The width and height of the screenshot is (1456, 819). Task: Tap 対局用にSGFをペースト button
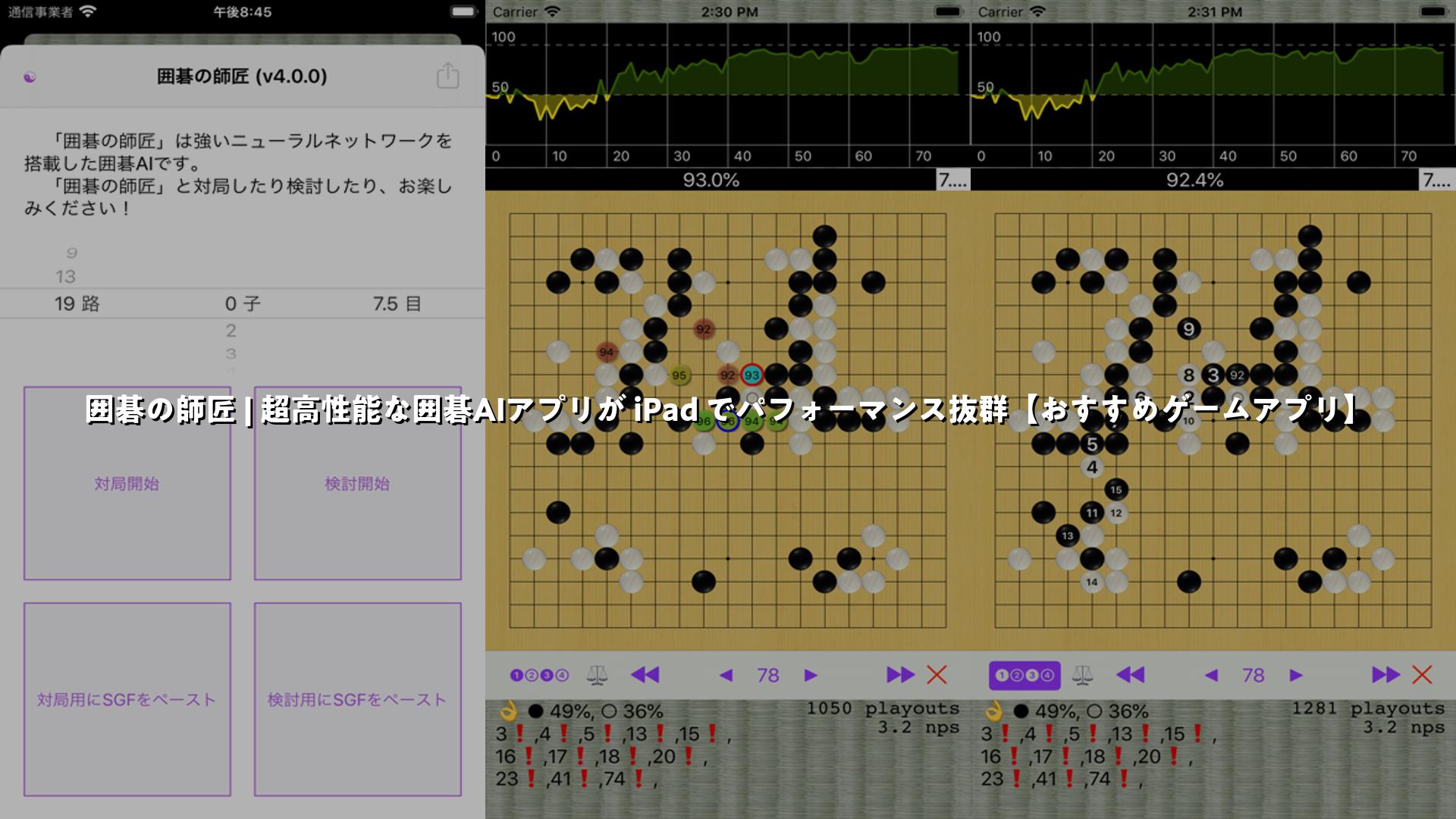tap(127, 699)
